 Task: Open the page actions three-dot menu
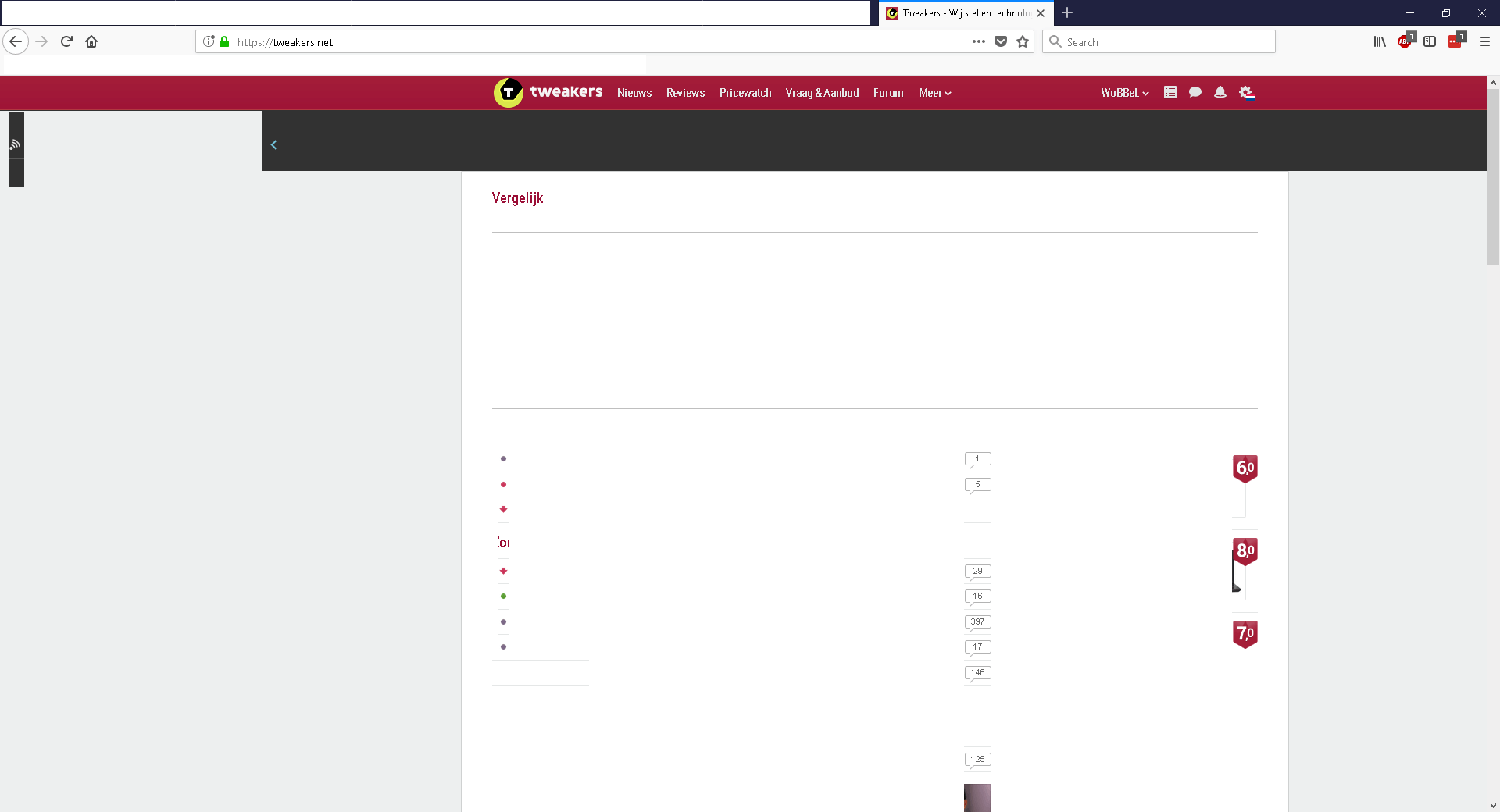[x=979, y=41]
